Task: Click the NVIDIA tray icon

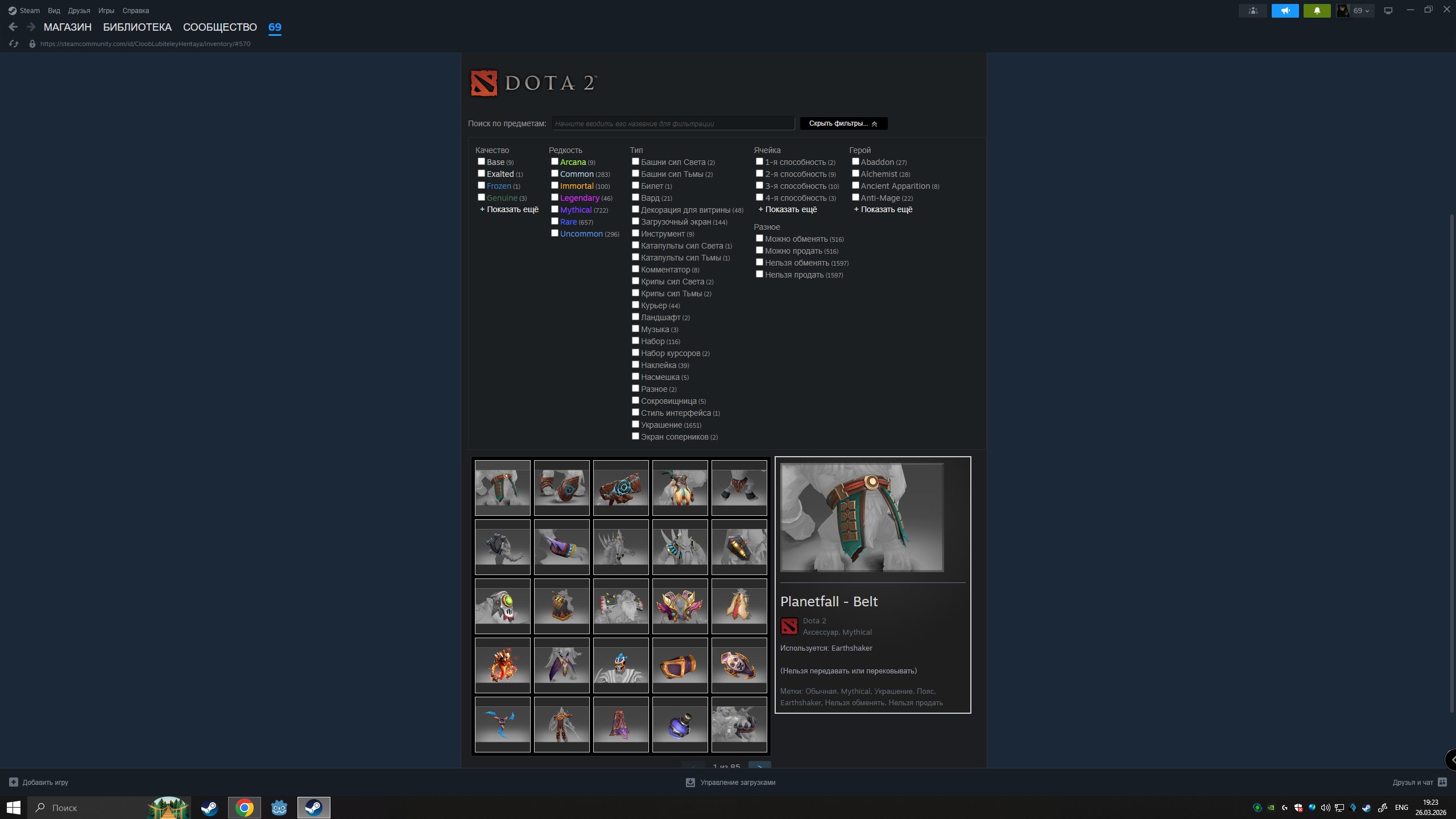Action: 1271,808
